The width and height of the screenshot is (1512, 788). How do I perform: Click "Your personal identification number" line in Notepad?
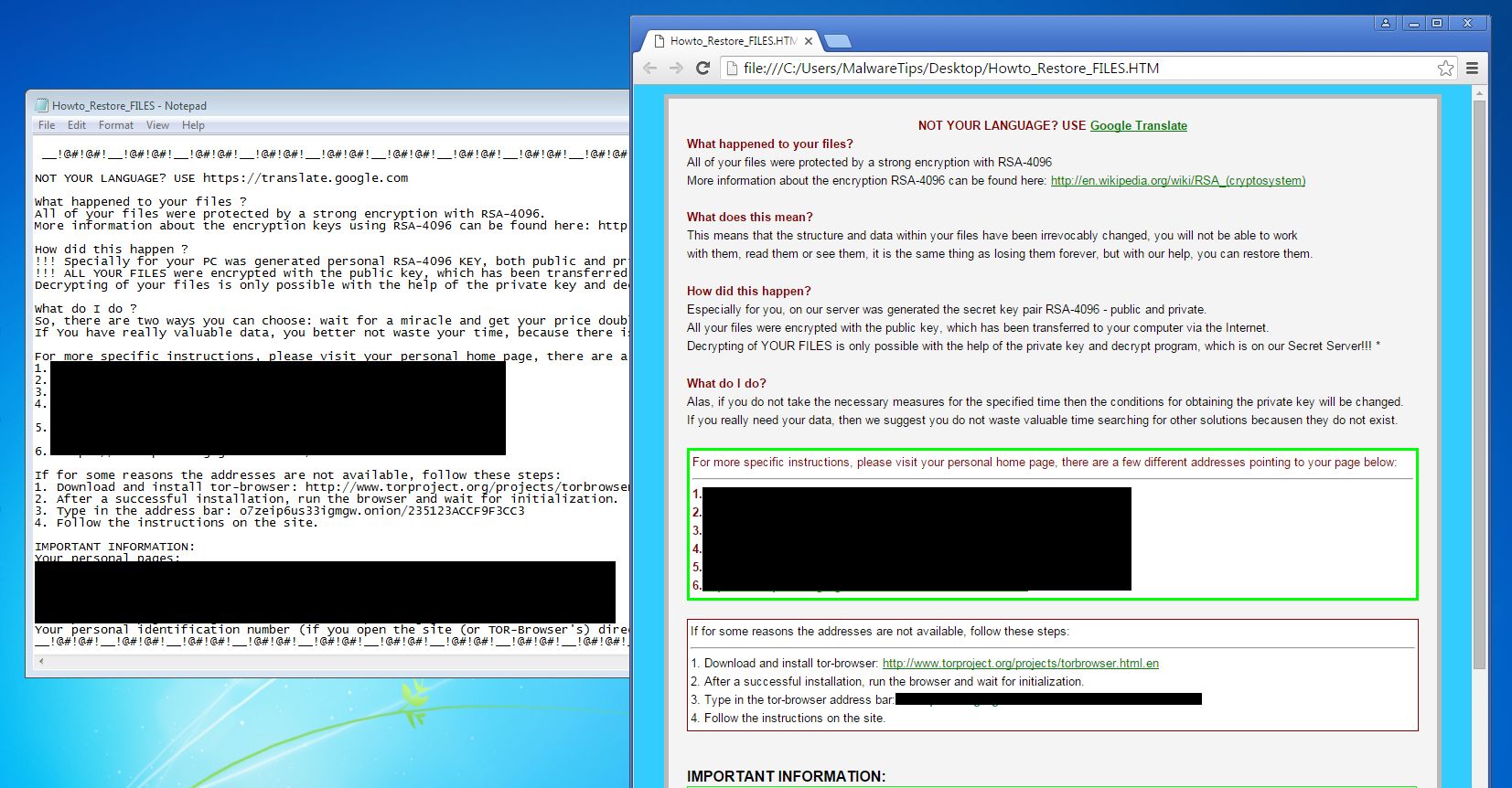click(x=331, y=630)
